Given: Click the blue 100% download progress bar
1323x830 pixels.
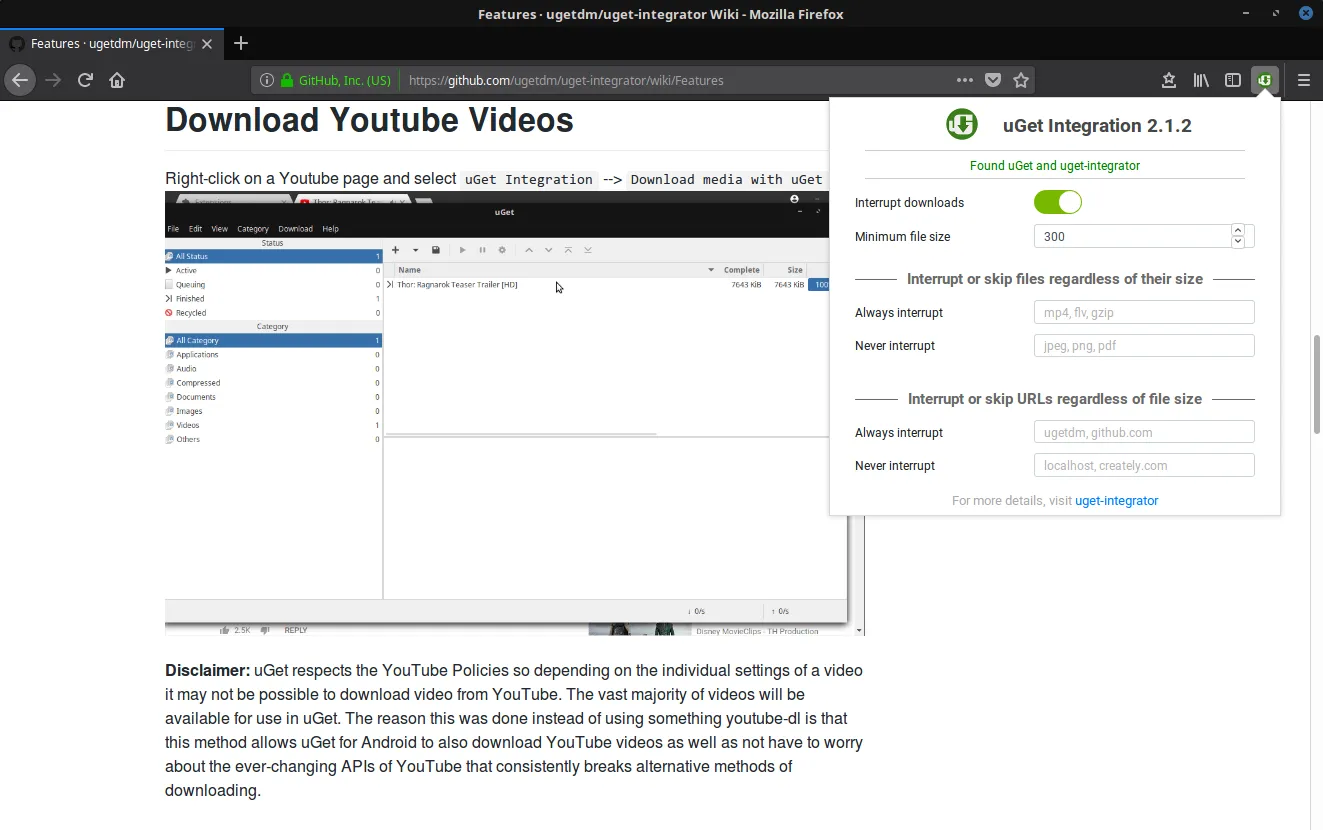Looking at the screenshot, I should (820, 284).
